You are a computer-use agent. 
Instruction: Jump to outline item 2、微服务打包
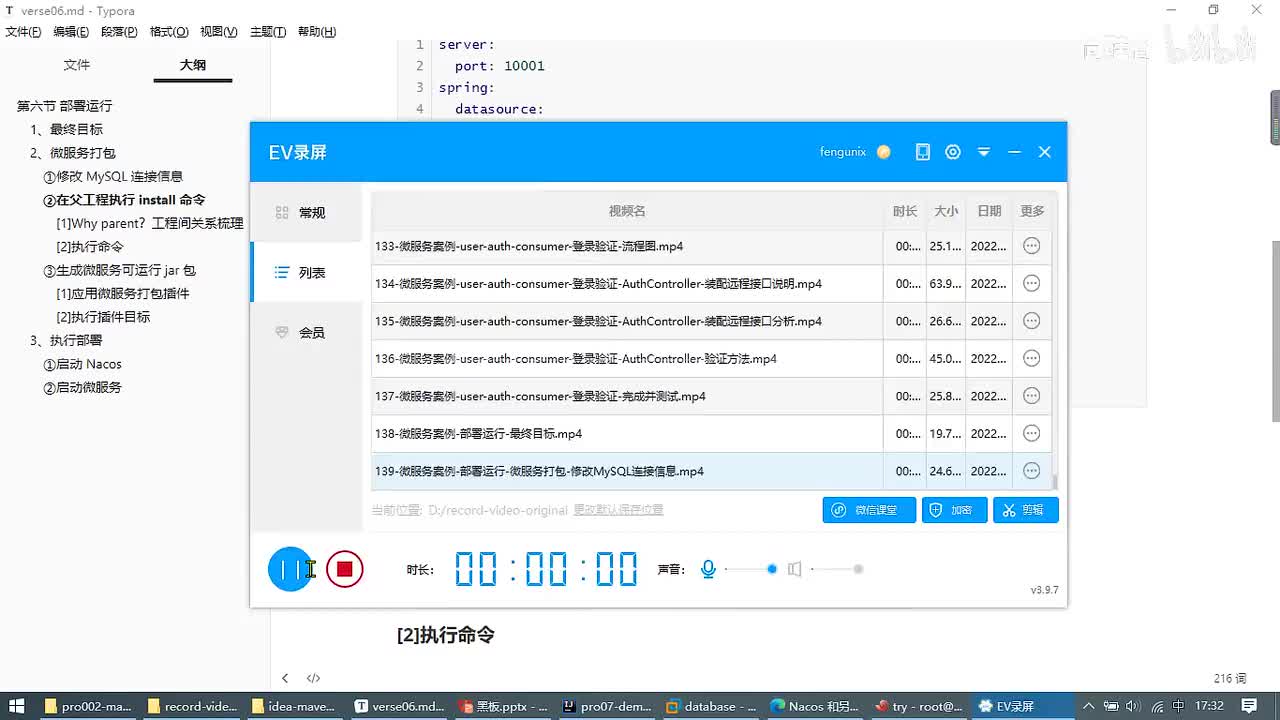(x=72, y=153)
